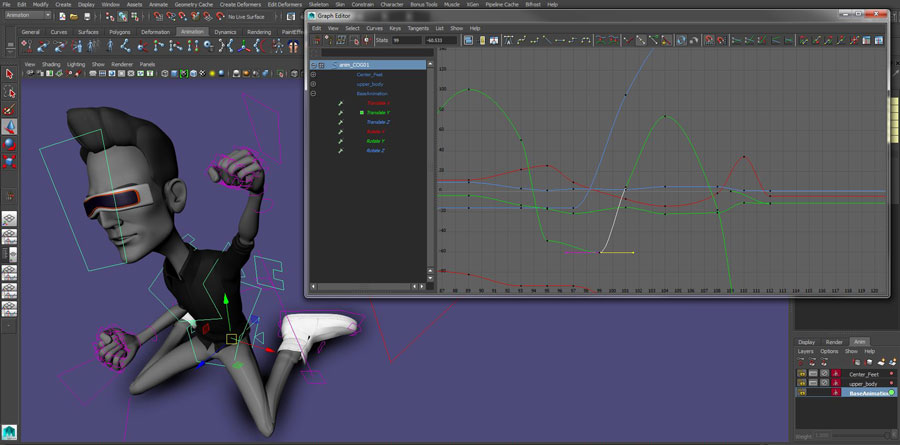Switch to the Render layer tab

coord(834,342)
